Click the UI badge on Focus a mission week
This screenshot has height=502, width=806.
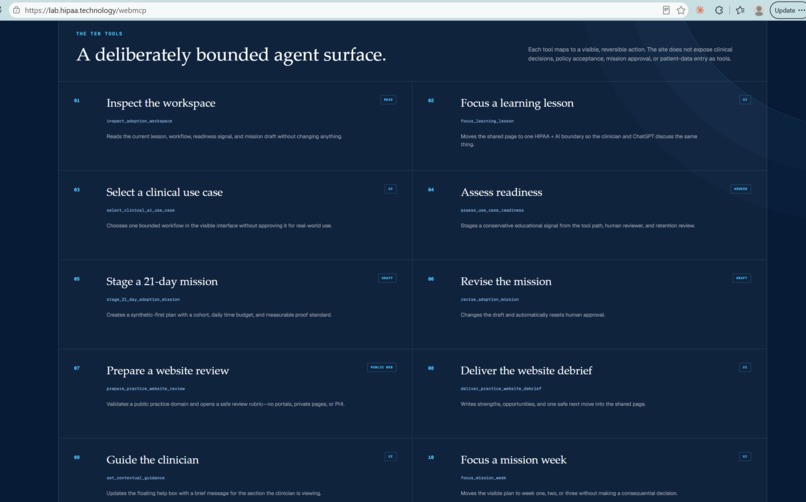coord(745,456)
